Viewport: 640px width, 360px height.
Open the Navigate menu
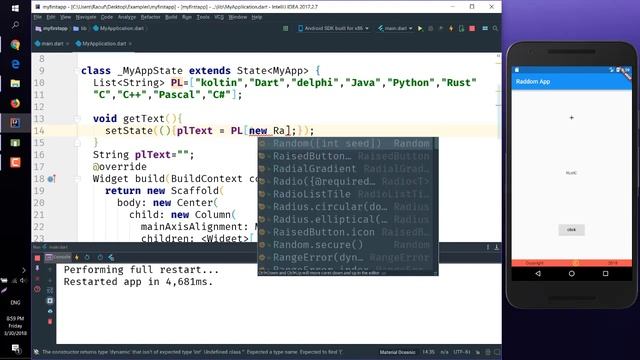coord(86,17)
